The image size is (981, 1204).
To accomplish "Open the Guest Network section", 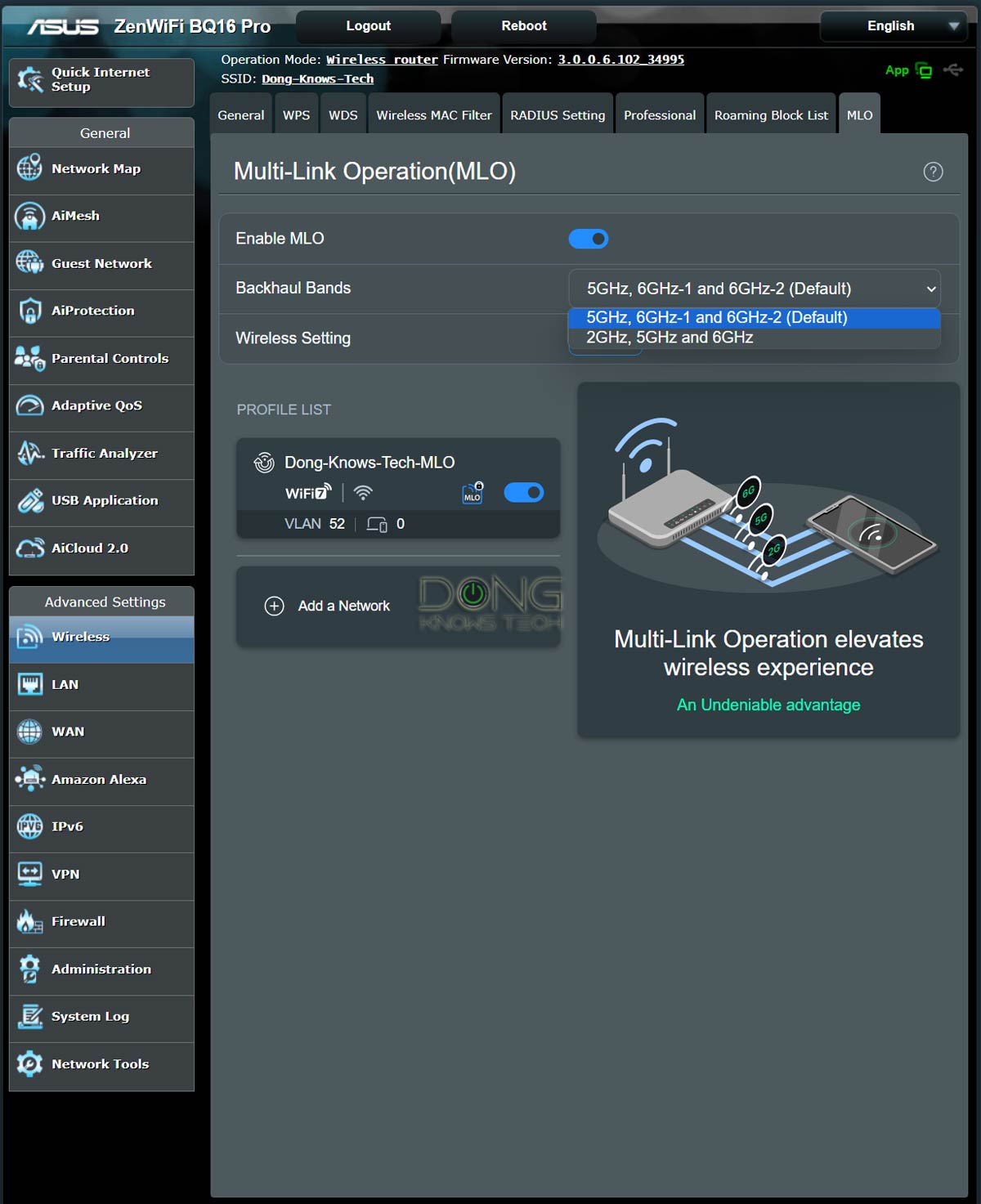I will (x=101, y=263).
